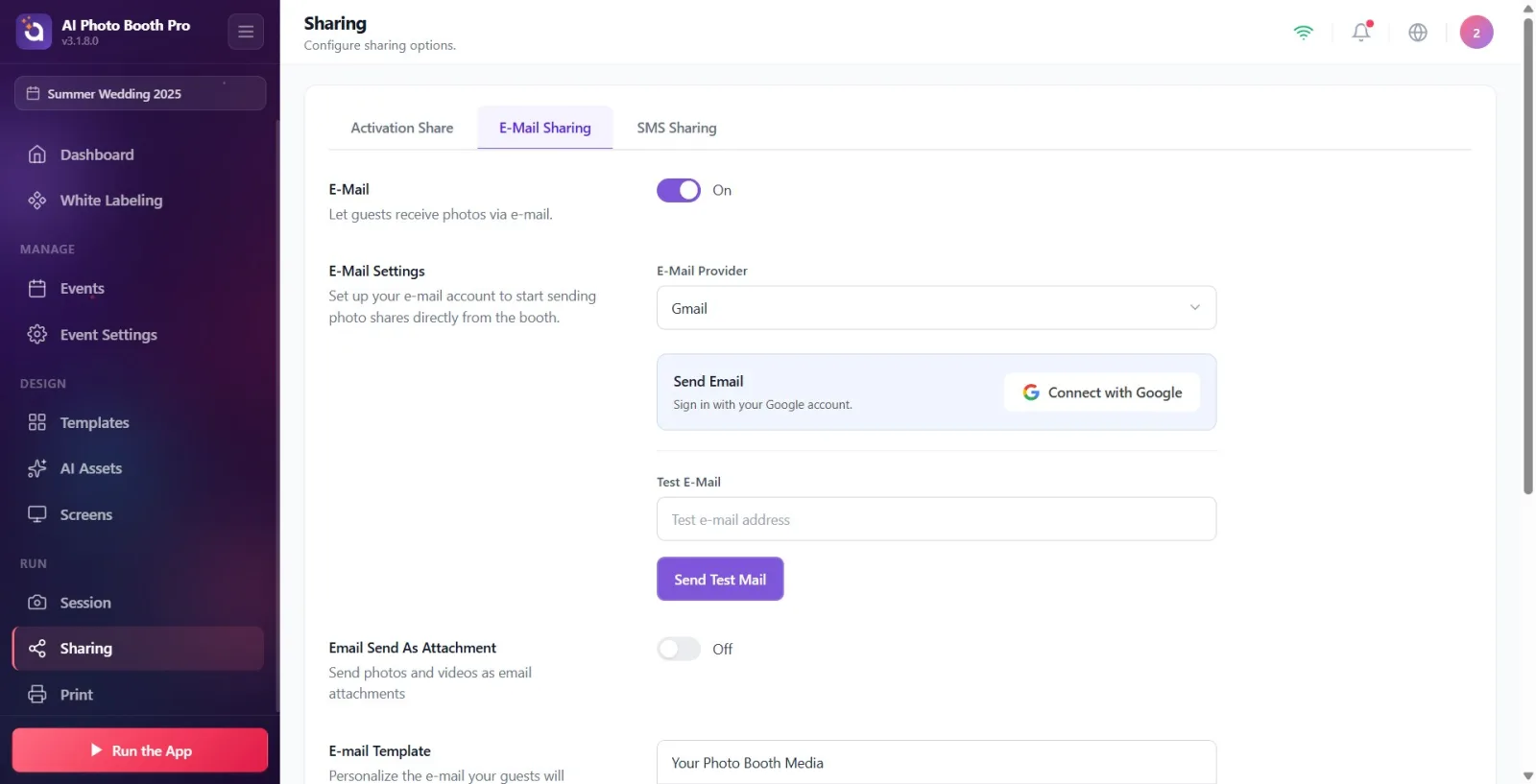Open the Templates page
Screen dimensions: 1536x784
click(x=138, y=422)
